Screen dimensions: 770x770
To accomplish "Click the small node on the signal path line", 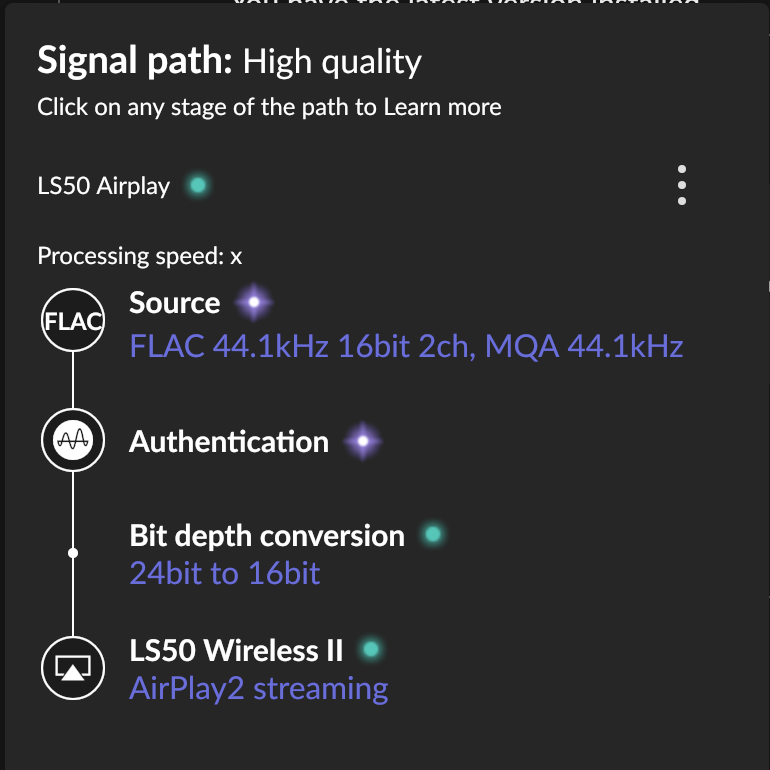I will (x=73, y=553).
